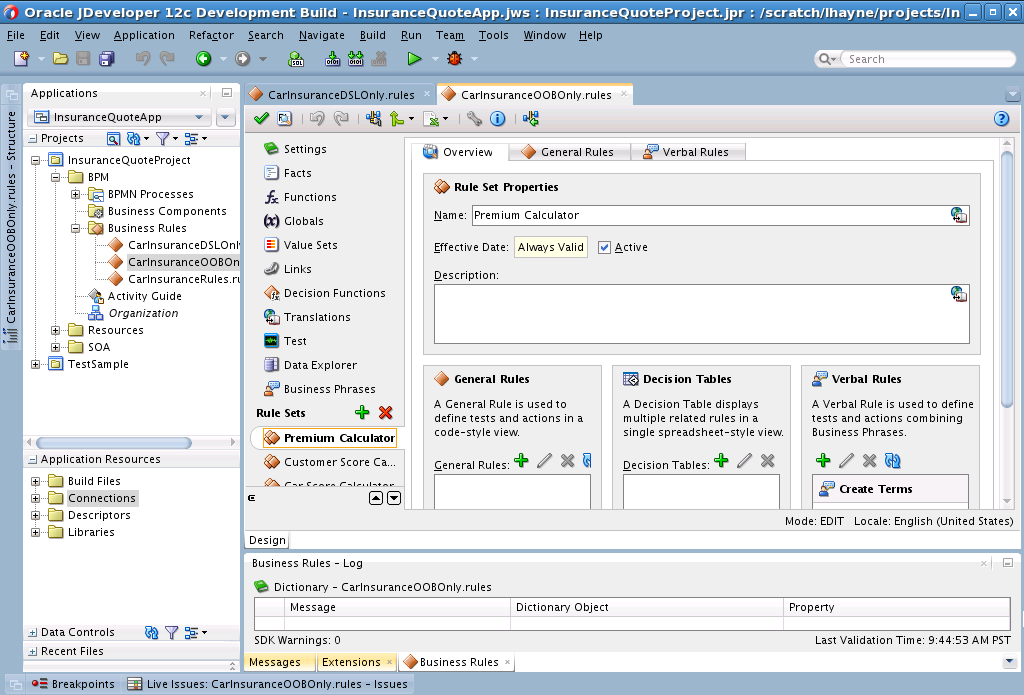Screen dimensions: 1024x695
Task: Click the Open folder toolbar icon
Action: [x=60, y=59]
